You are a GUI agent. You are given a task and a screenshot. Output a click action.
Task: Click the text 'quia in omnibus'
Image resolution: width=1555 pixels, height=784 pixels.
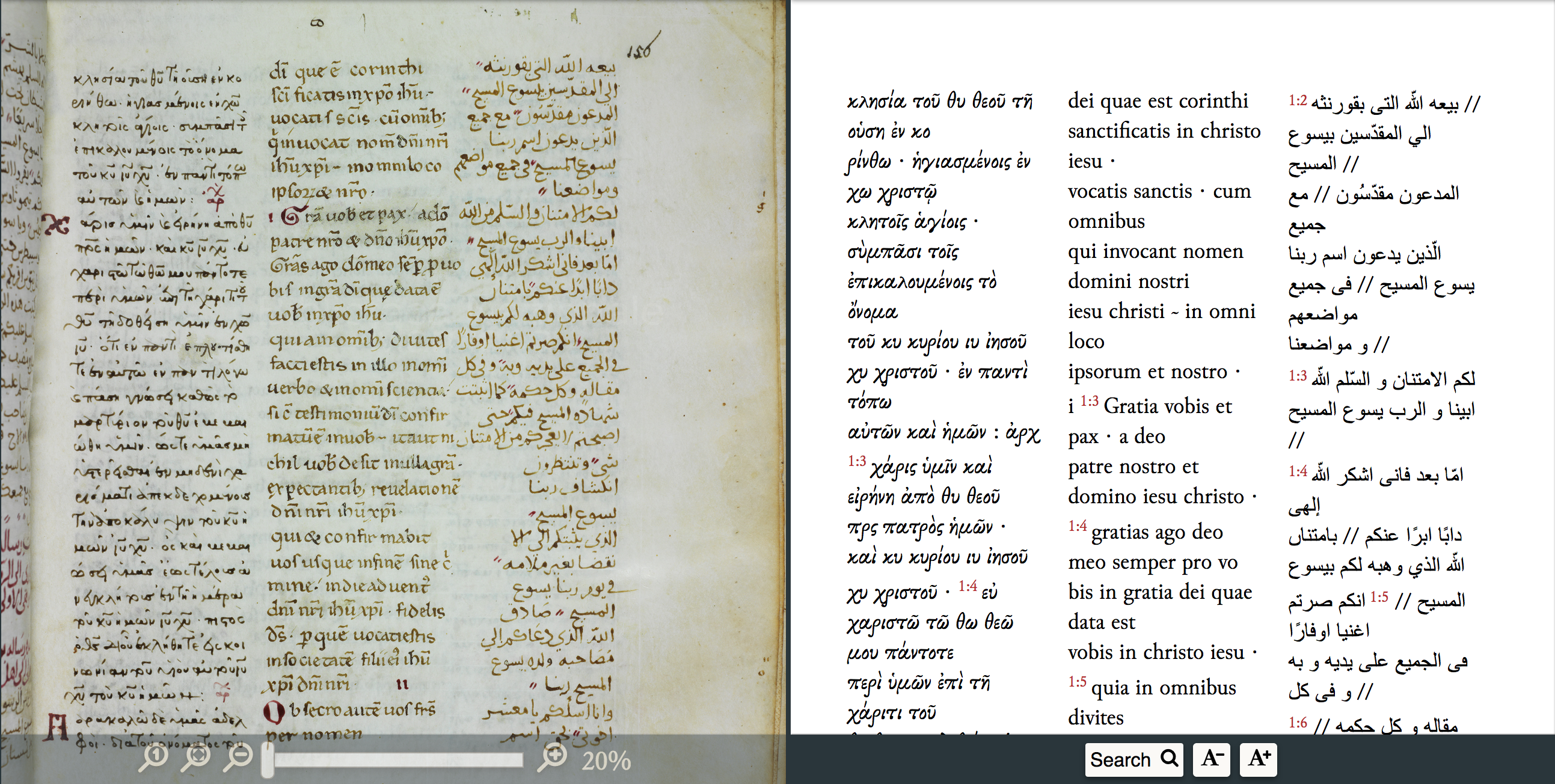pyautogui.click(x=1164, y=687)
